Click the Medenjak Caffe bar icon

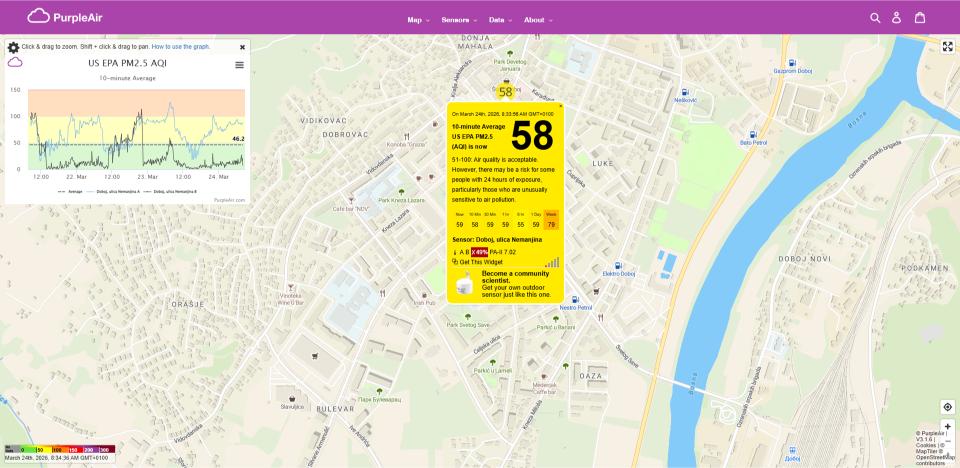(543, 377)
